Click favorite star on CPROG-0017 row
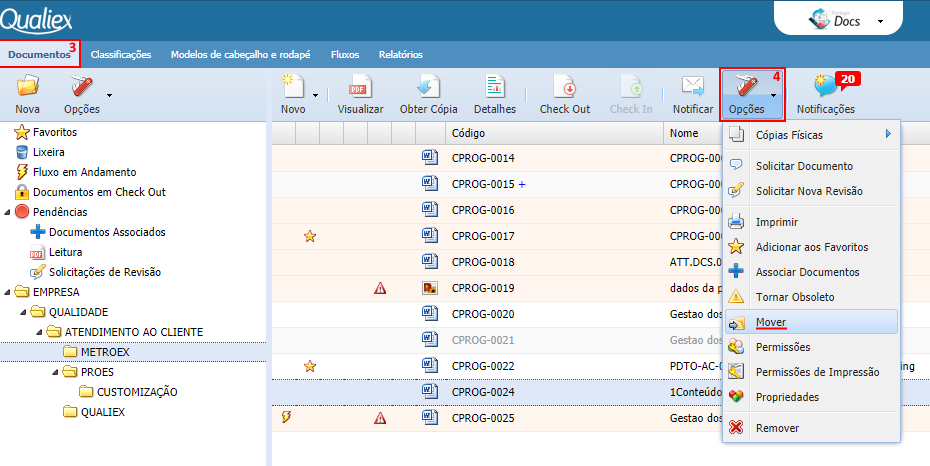Viewport: 930px width, 466px height. (x=310, y=237)
